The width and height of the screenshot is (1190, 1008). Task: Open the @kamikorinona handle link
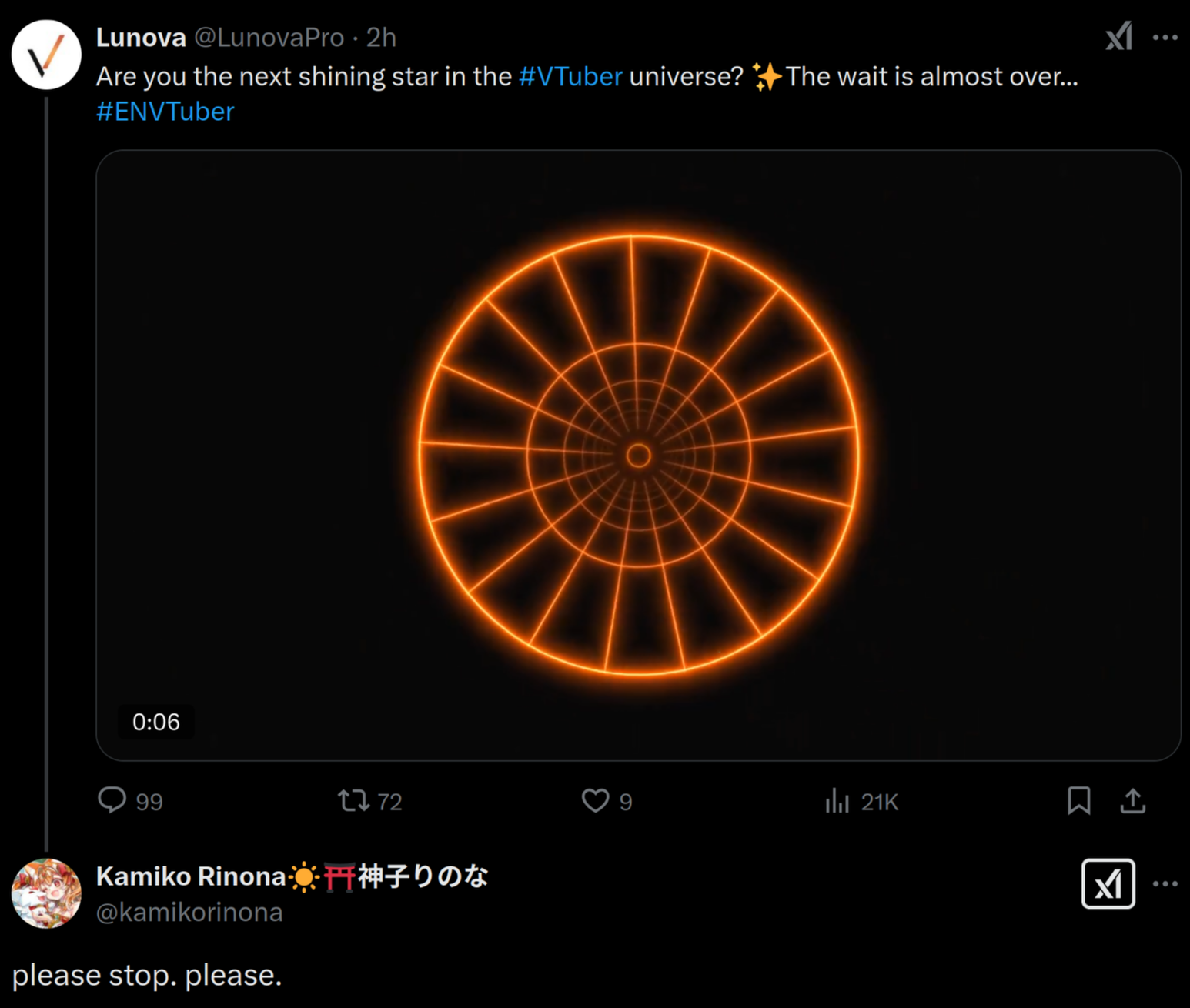click(x=189, y=912)
